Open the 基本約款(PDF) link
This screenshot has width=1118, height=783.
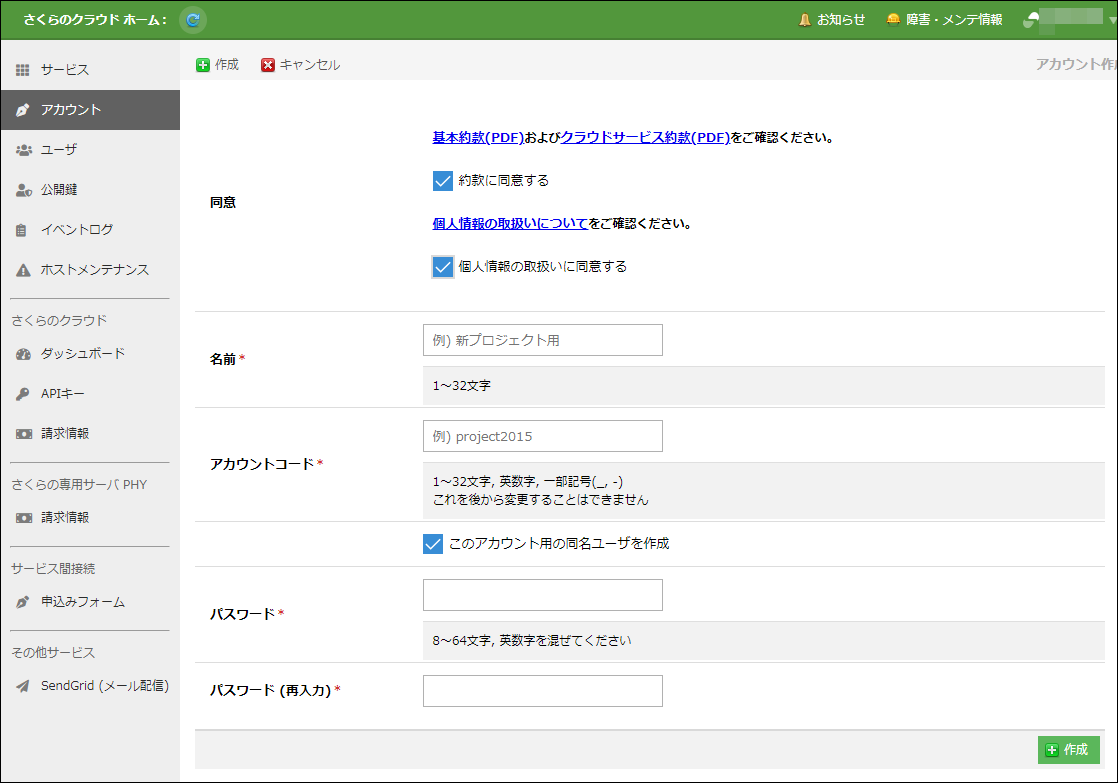pos(478,138)
